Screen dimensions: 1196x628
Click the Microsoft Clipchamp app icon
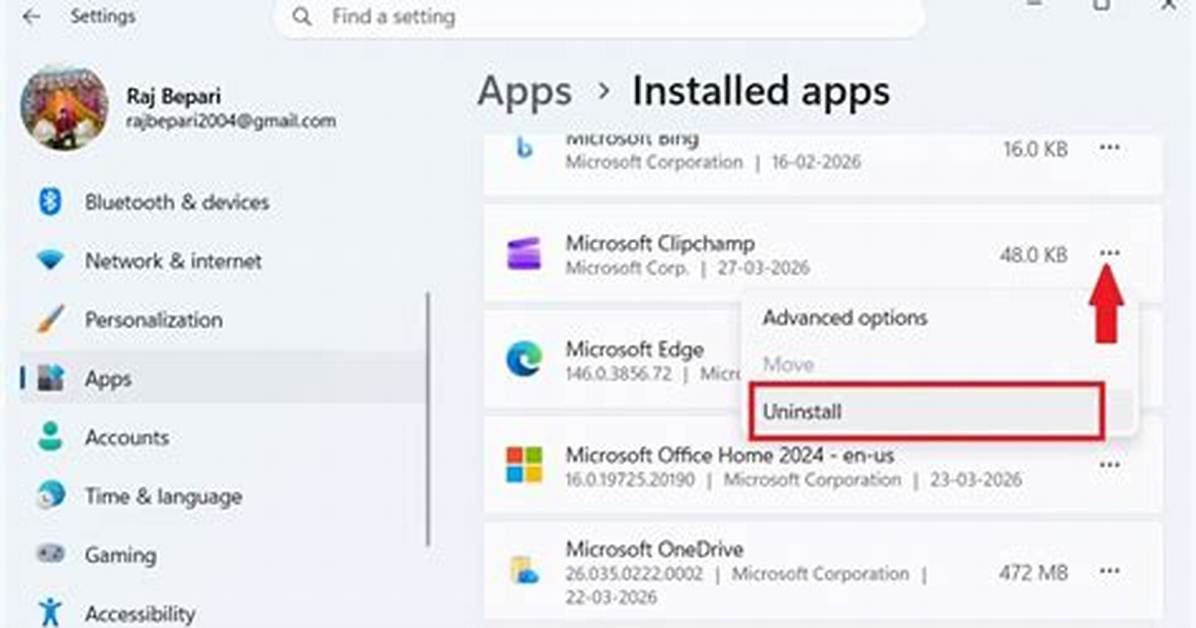coord(524,254)
